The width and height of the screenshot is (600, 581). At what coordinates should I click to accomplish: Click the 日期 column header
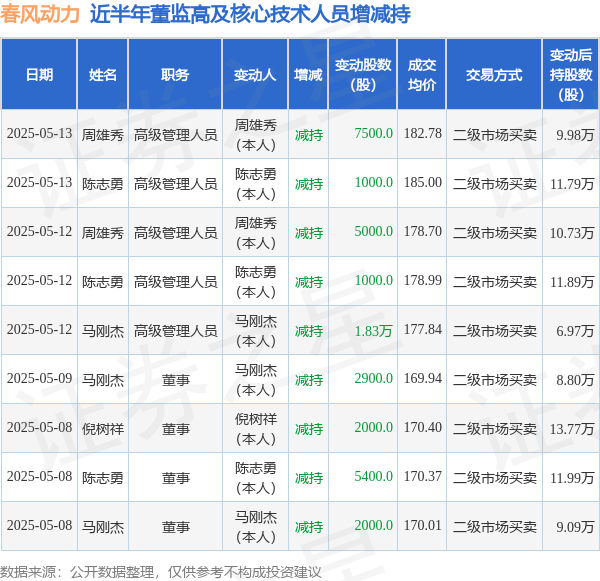39,75
